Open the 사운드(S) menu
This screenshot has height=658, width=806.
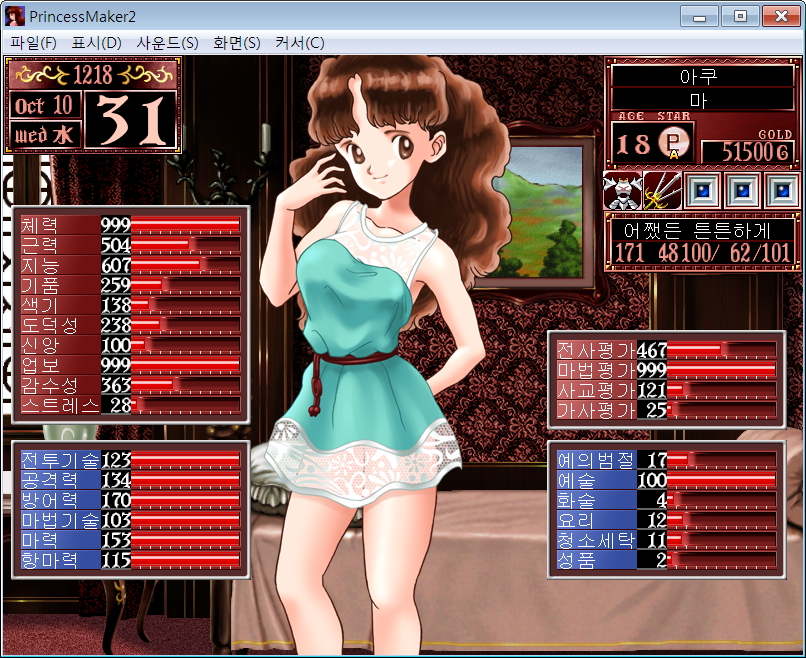(167, 43)
